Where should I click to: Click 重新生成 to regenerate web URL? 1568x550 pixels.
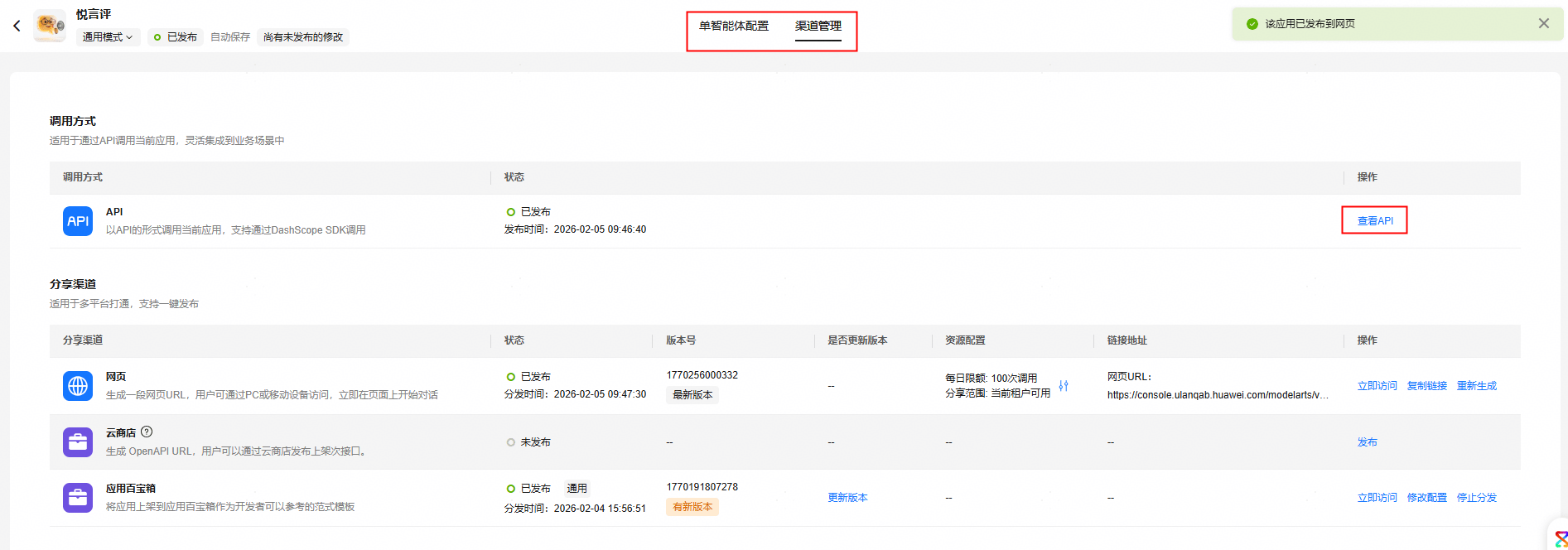click(x=1476, y=386)
